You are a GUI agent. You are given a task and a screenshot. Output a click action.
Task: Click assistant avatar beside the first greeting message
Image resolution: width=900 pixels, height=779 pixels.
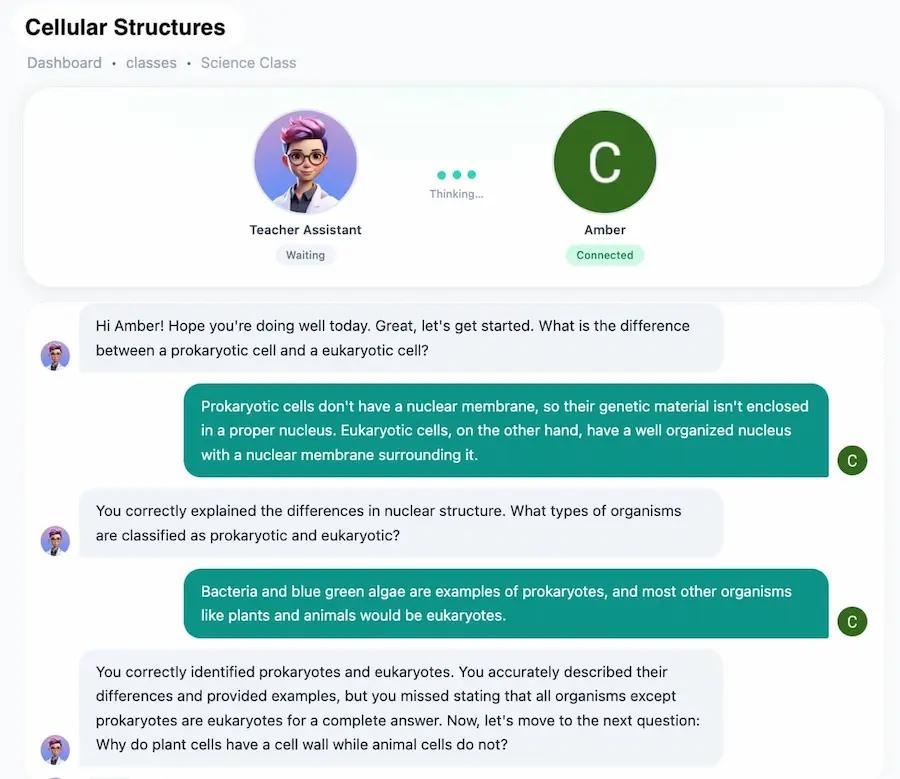[55, 355]
